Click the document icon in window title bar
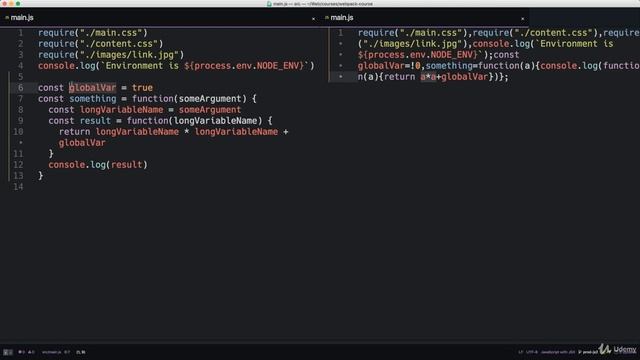The height and width of the screenshot is (360, 640). tap(269, 4)
